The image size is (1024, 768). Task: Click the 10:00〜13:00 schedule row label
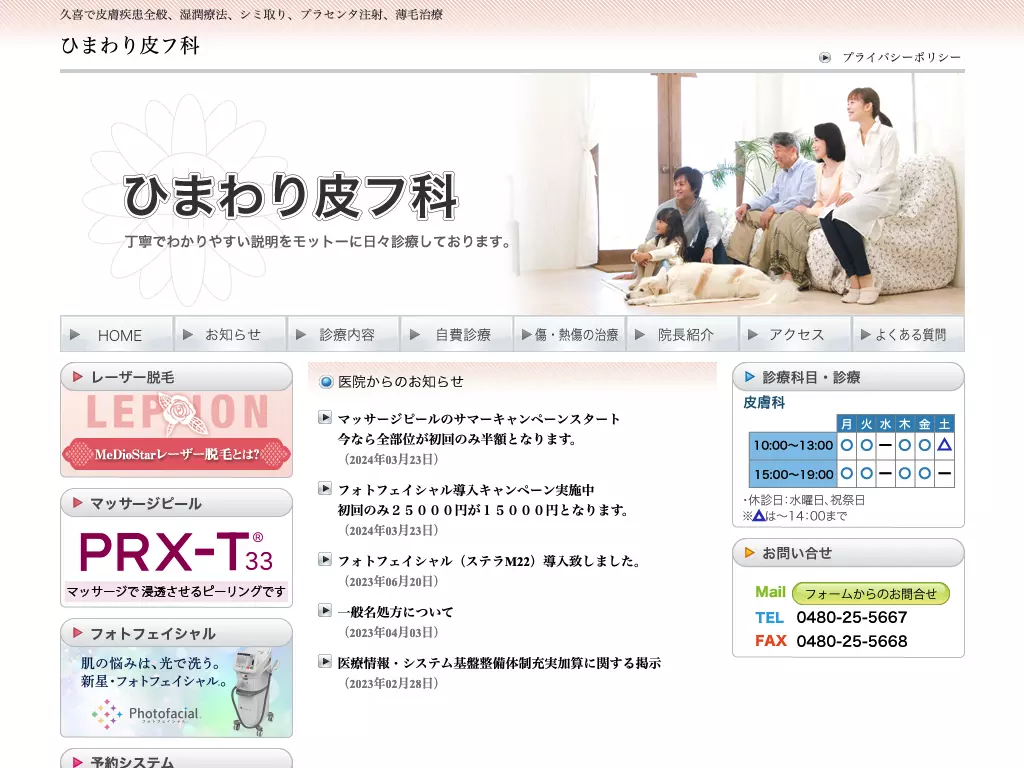[x=793, y=445]
